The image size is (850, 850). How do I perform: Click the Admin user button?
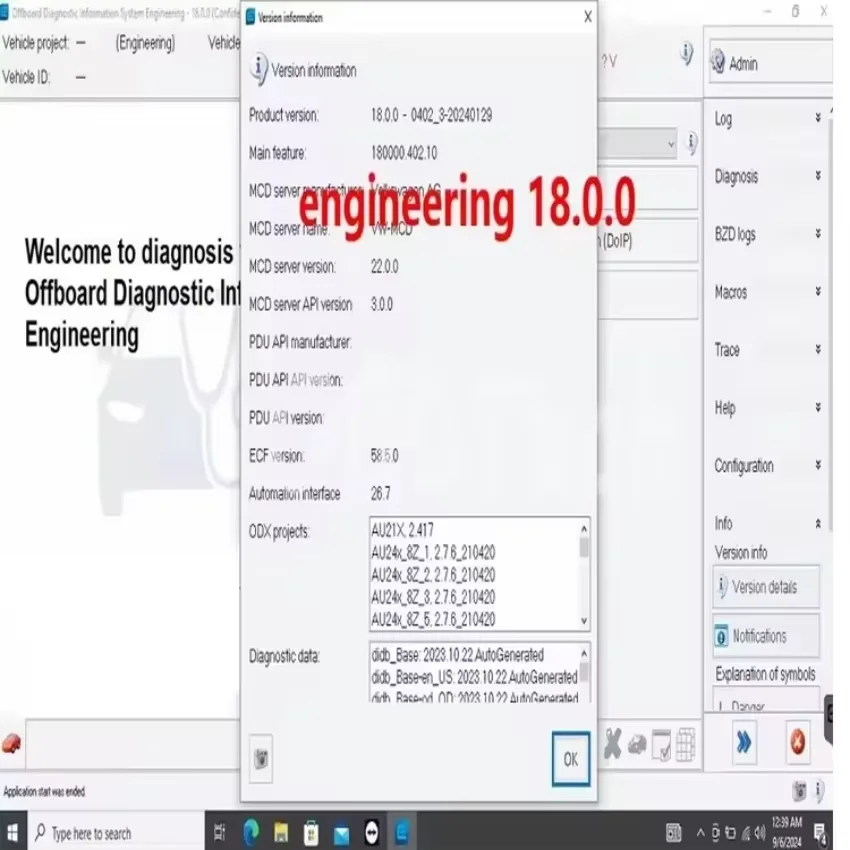[x=770, y=63]
